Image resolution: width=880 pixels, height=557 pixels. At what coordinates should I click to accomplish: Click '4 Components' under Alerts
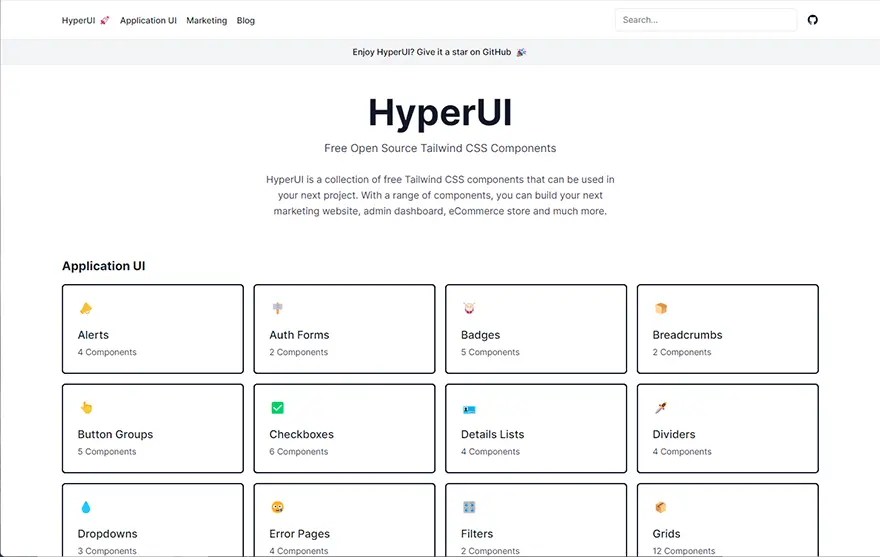click(107, 352)
